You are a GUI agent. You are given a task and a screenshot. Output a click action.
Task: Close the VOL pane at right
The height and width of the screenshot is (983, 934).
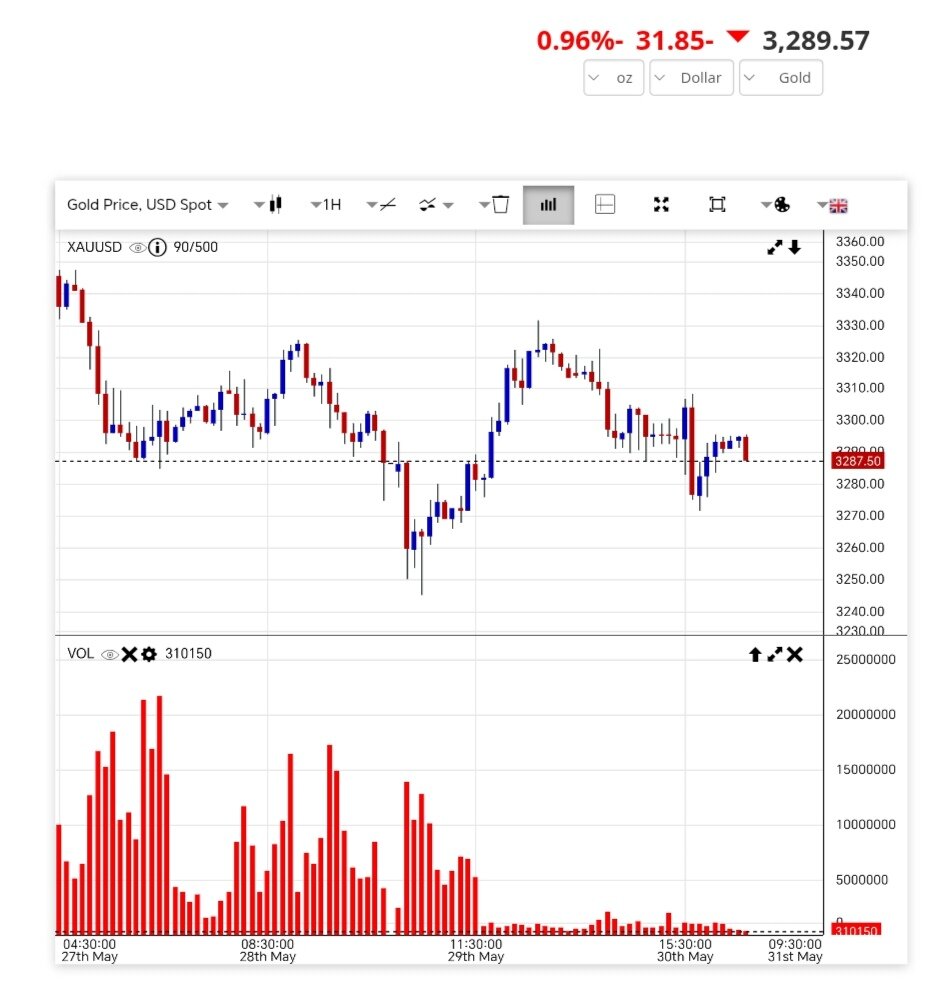795,654
